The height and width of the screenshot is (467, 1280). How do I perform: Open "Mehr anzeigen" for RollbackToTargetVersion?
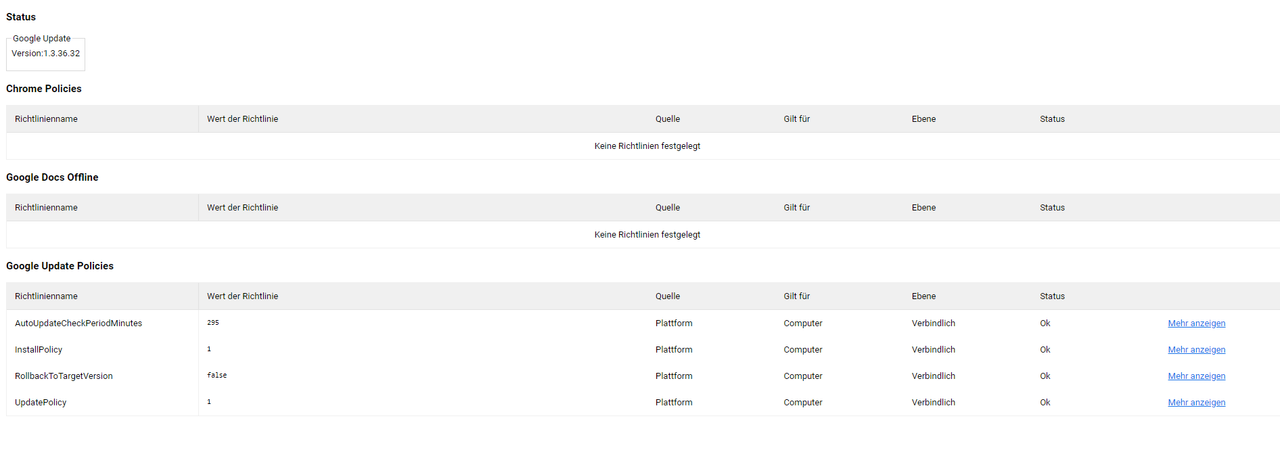pos(1196,376)
